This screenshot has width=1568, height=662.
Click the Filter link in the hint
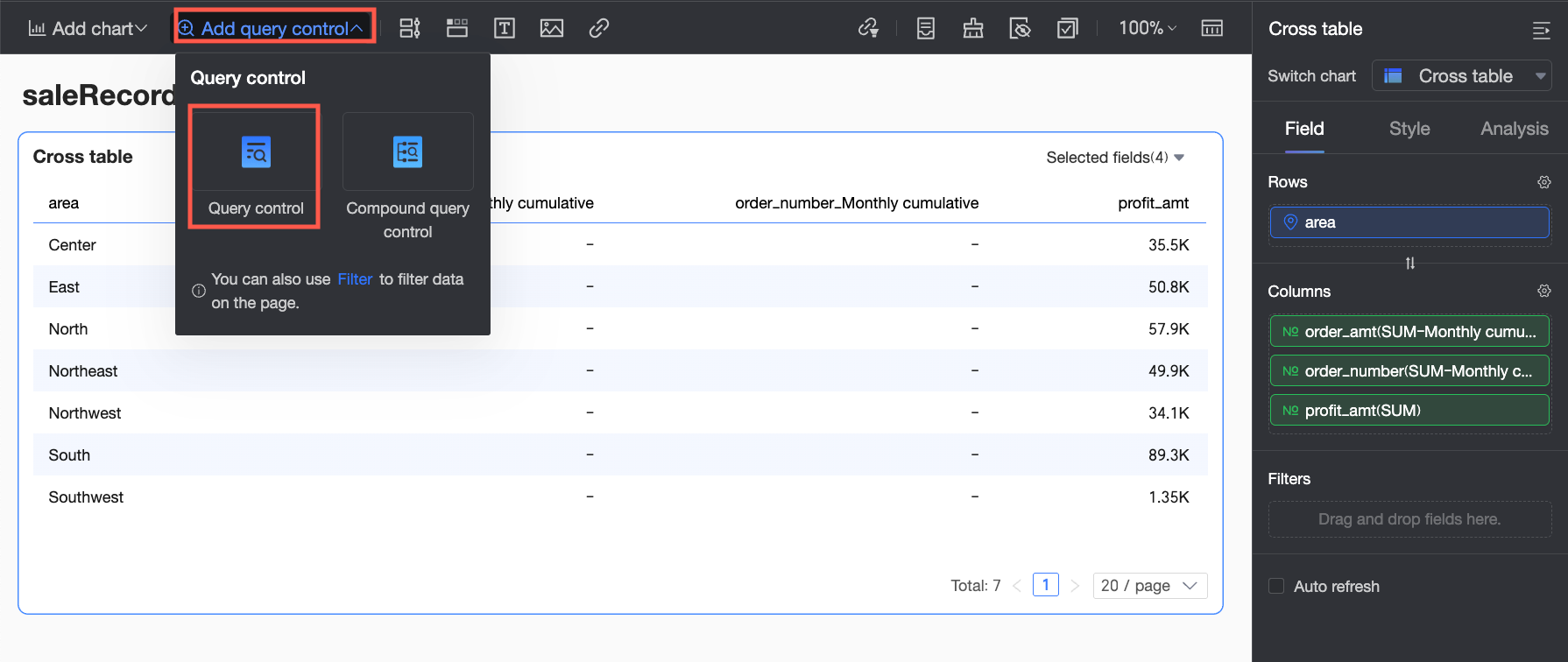pyautogui.click(x=355, y=279)
